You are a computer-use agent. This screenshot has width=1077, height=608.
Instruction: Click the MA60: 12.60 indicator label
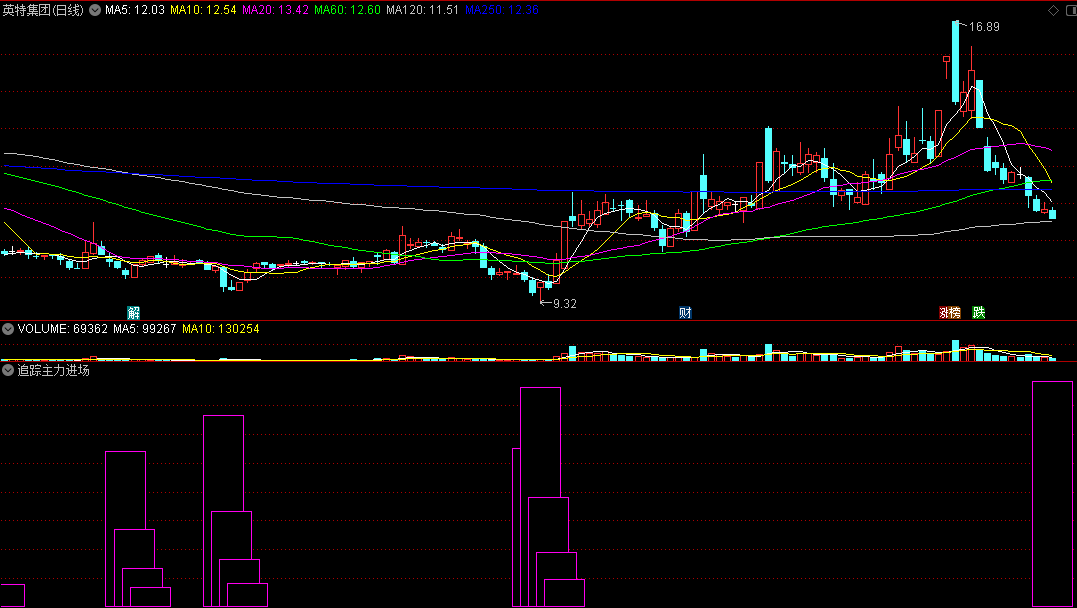tap(347, 10)
